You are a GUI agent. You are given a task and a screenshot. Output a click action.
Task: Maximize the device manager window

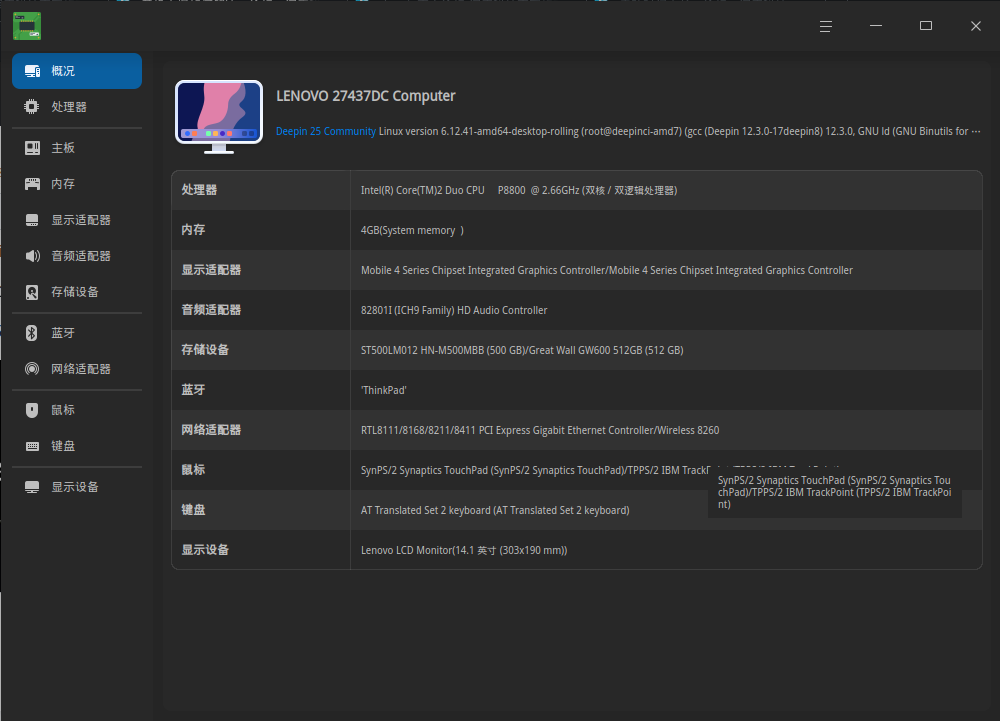pos(925,25)
